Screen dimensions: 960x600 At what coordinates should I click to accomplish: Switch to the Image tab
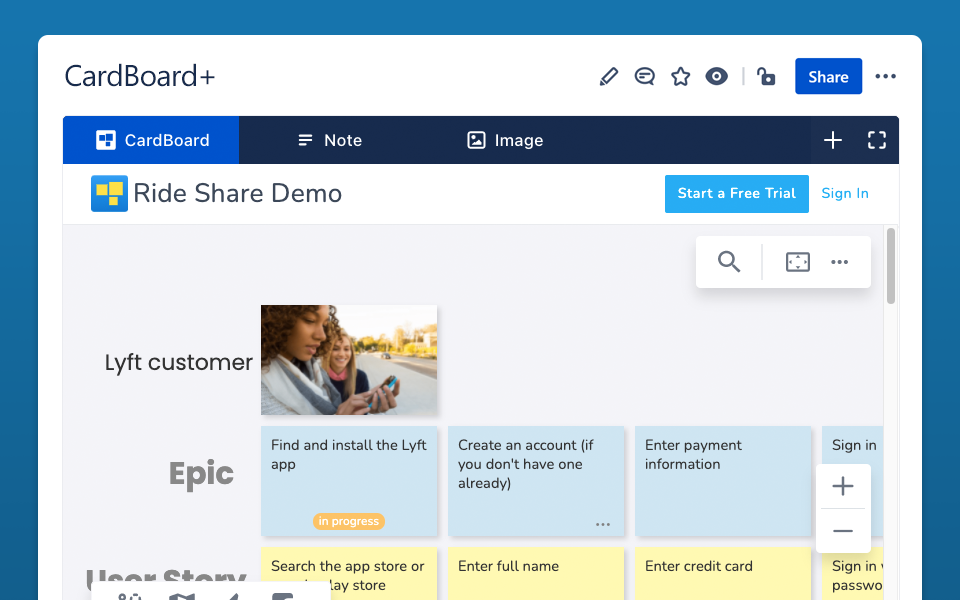pyautogui.click(x=504, y=140)
